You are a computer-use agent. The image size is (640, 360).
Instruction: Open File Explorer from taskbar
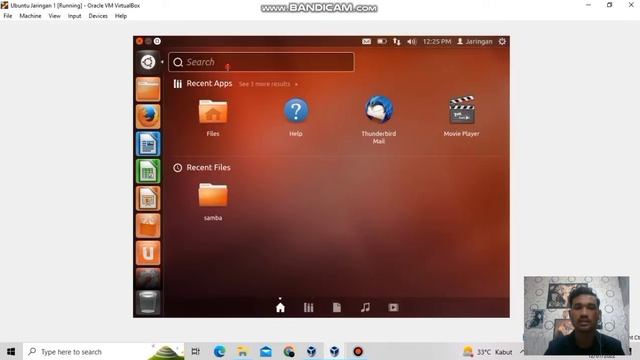pyautogui.click(x=242, y=351)
